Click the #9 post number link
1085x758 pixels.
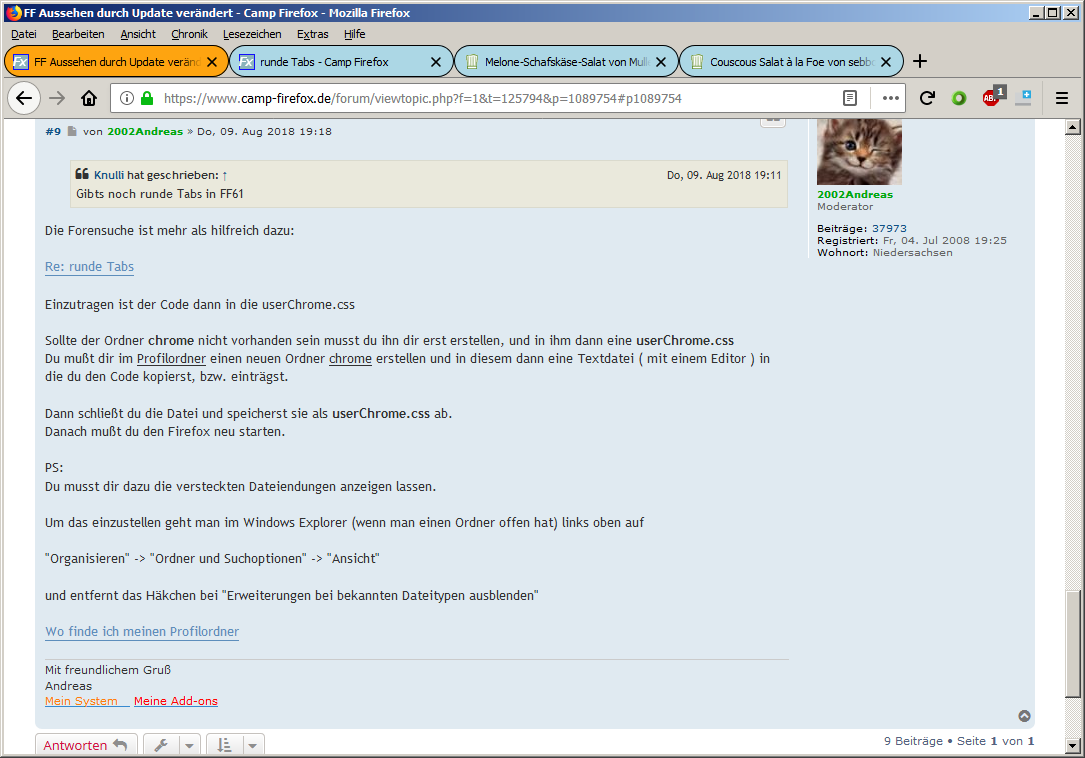(53, 132)
